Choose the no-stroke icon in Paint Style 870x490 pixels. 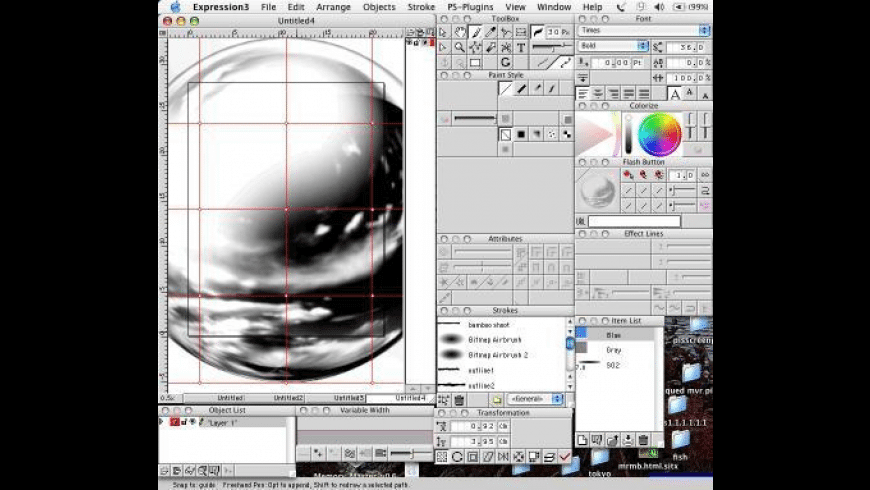[505, 88]
